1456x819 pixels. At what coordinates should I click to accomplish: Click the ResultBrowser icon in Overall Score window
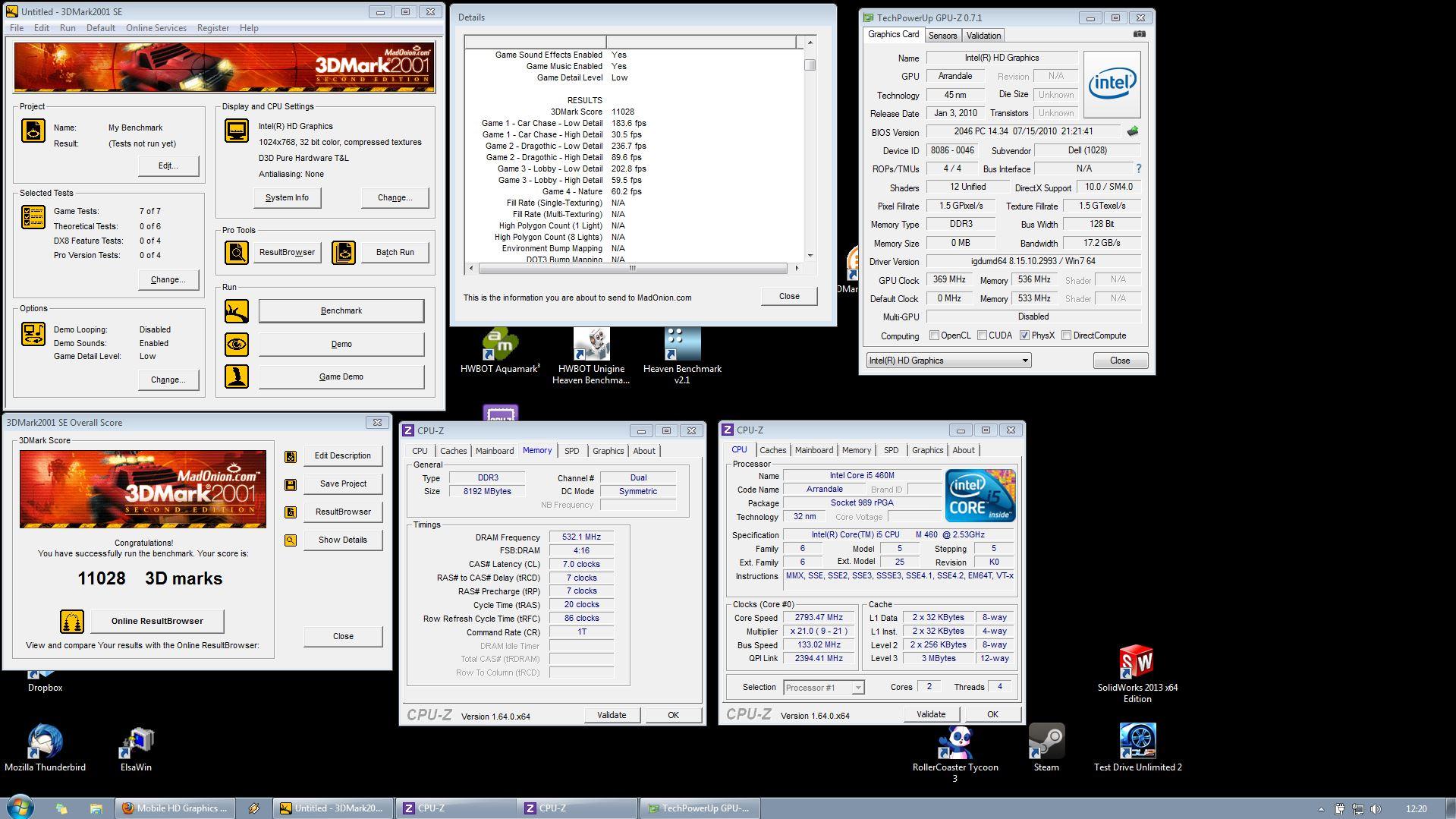[290, 512]
